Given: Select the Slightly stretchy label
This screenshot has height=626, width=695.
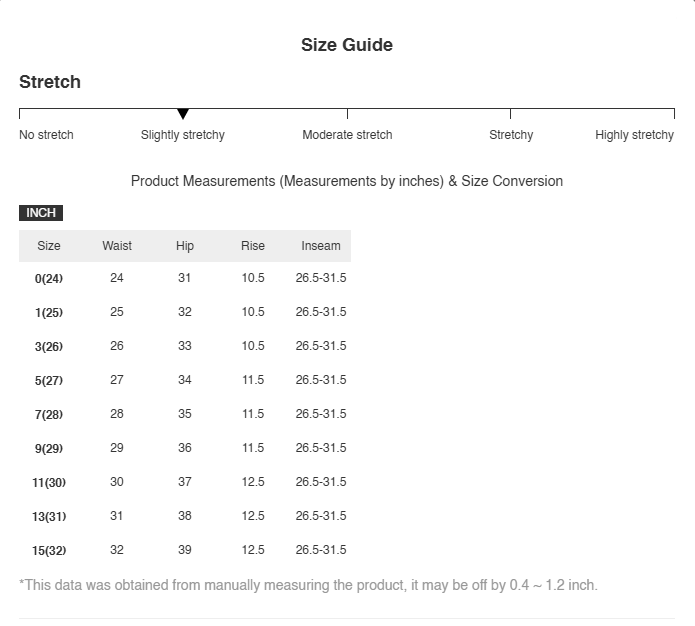Looking at the screenshot, I should (x=183, y=135).
